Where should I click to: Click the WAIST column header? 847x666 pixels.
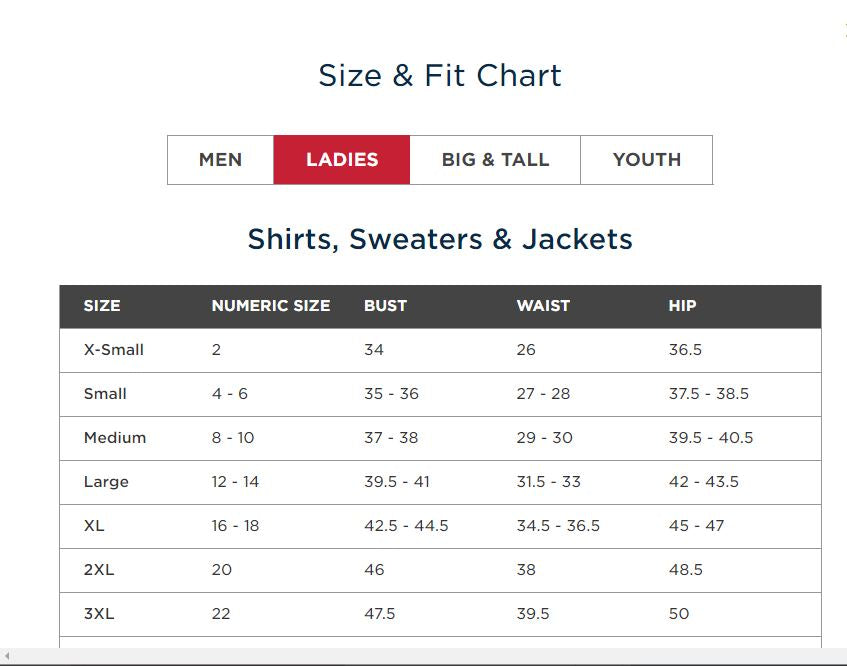543,306
